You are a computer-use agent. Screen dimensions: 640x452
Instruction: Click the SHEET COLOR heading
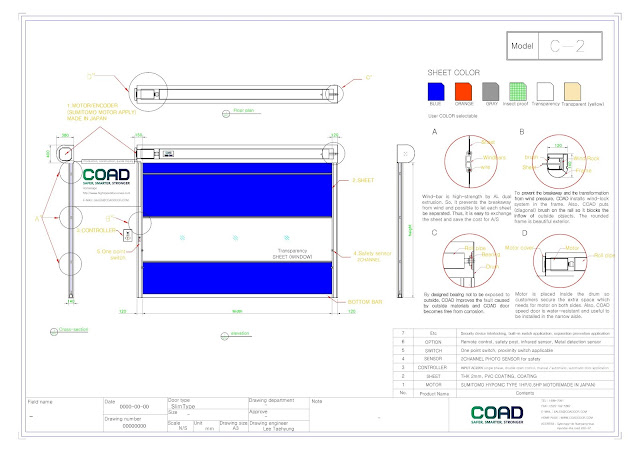[453, 73]
